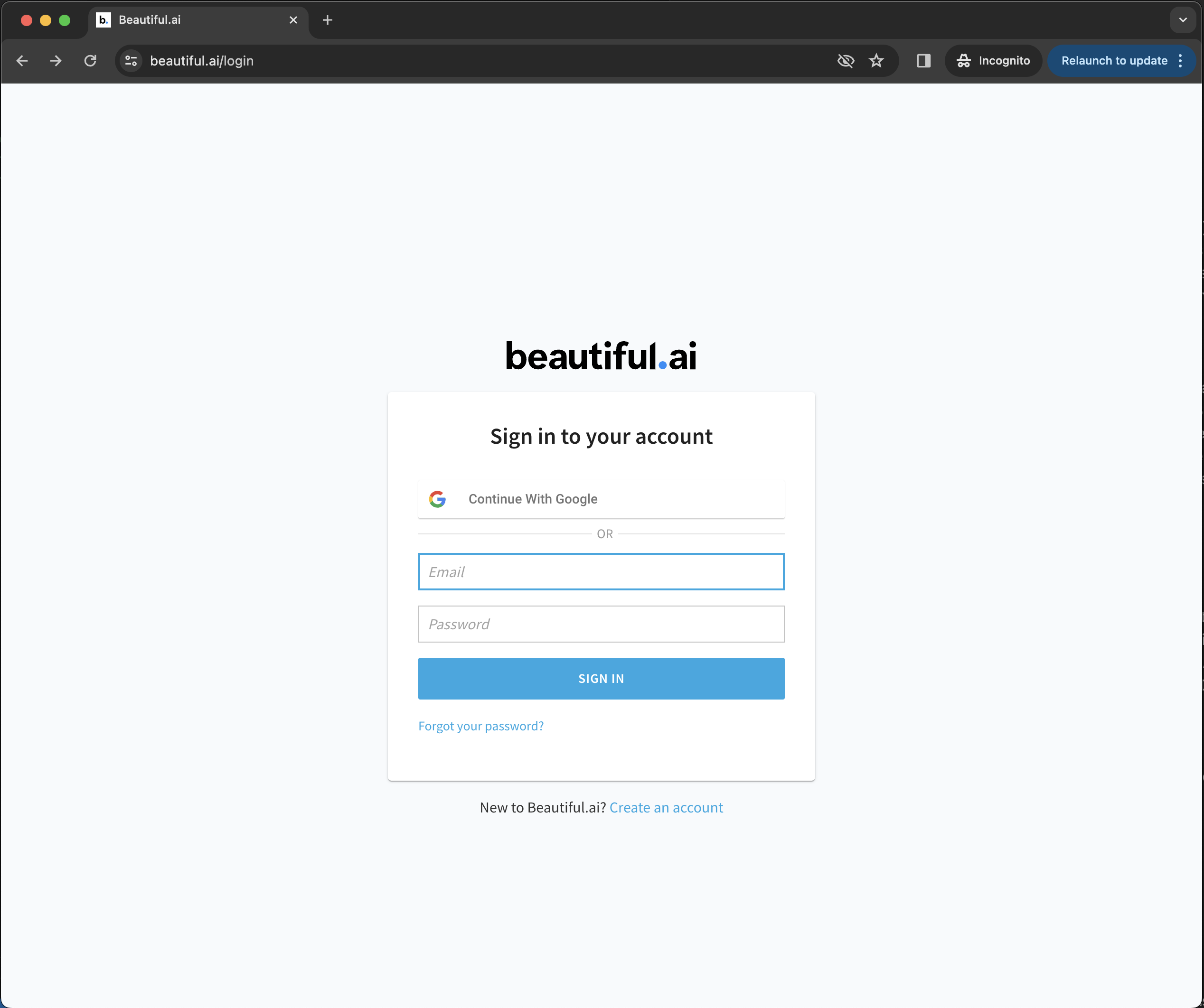Screen dimensions: 1204x1008
Task: Go back with the browser back arrow
Action: 22,61
